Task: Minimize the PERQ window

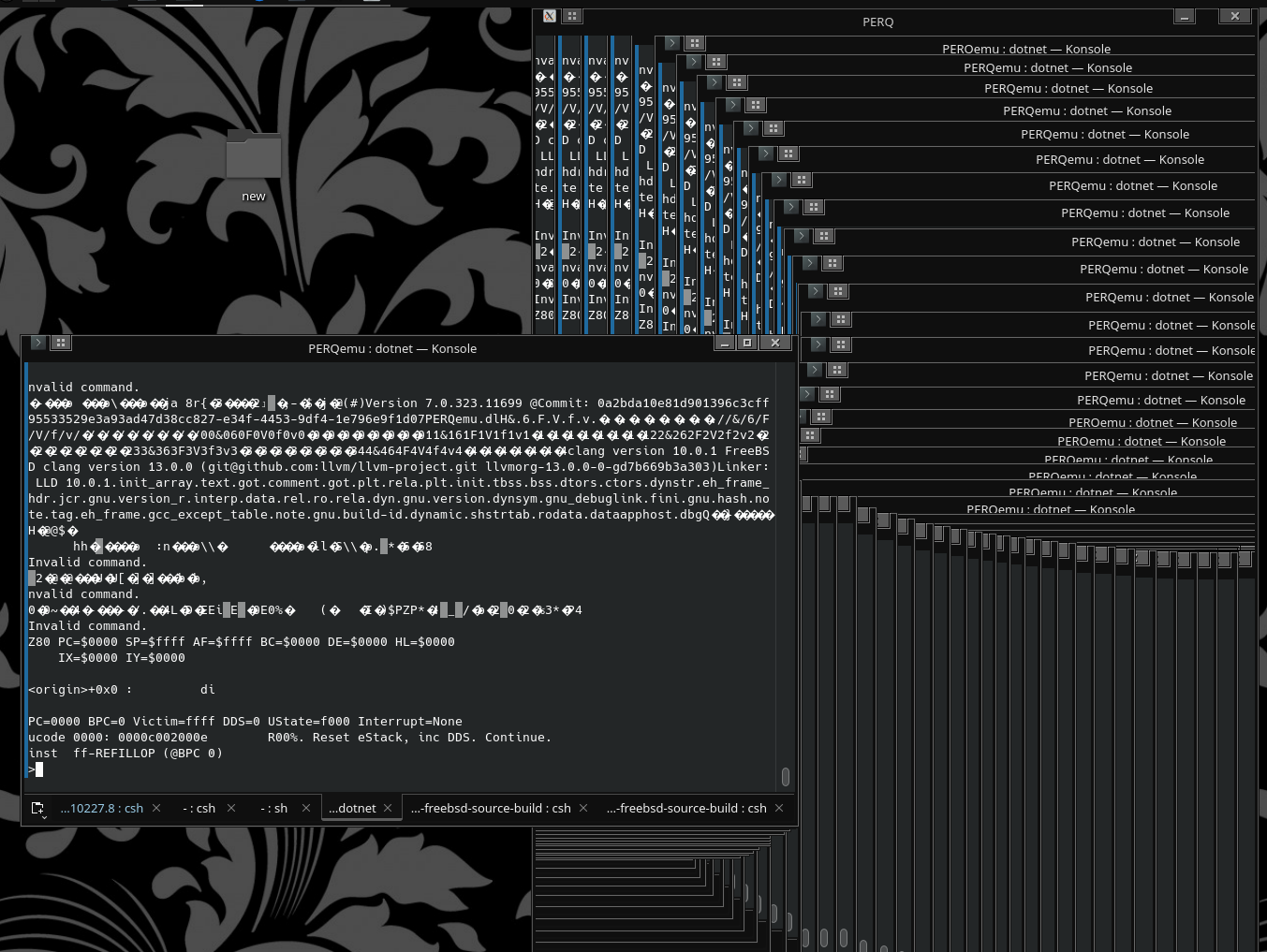Action: (x=1185, y=16)
